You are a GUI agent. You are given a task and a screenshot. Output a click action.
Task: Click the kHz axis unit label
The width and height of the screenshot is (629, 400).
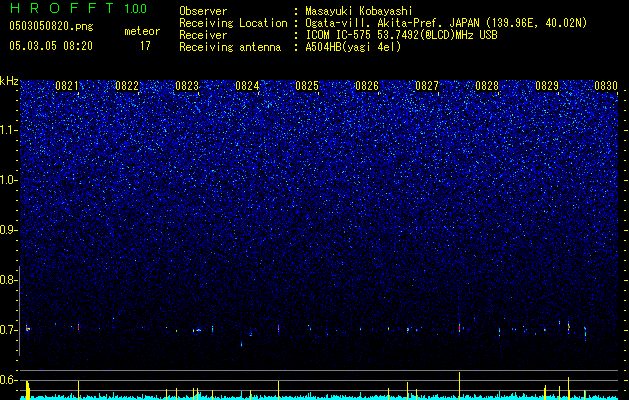click(x=9, y=81)
